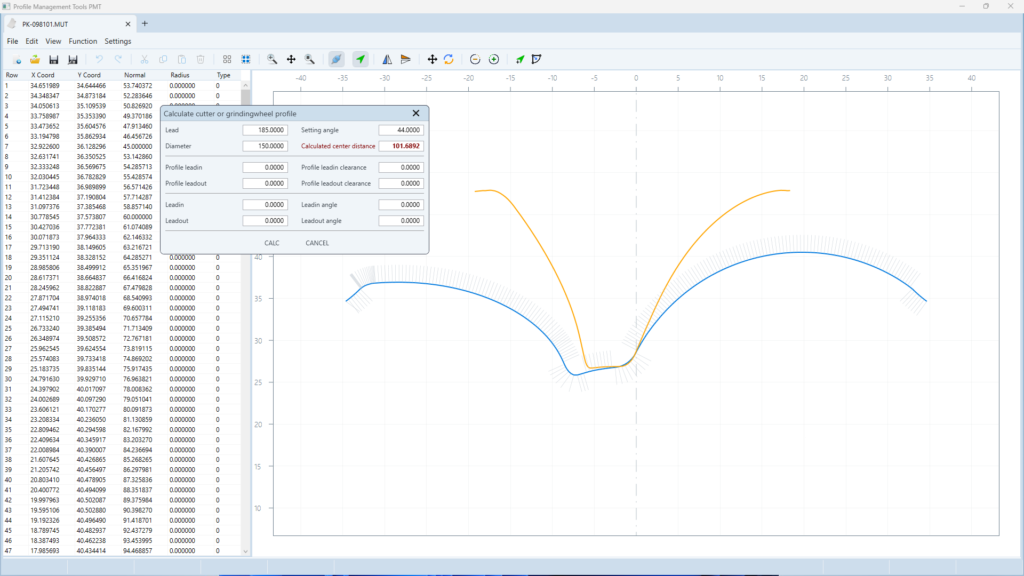The height and width of the screenshot is (576, 1024).
Task: Rotate profile with the circular arrows icon
Action: (449, 59)
